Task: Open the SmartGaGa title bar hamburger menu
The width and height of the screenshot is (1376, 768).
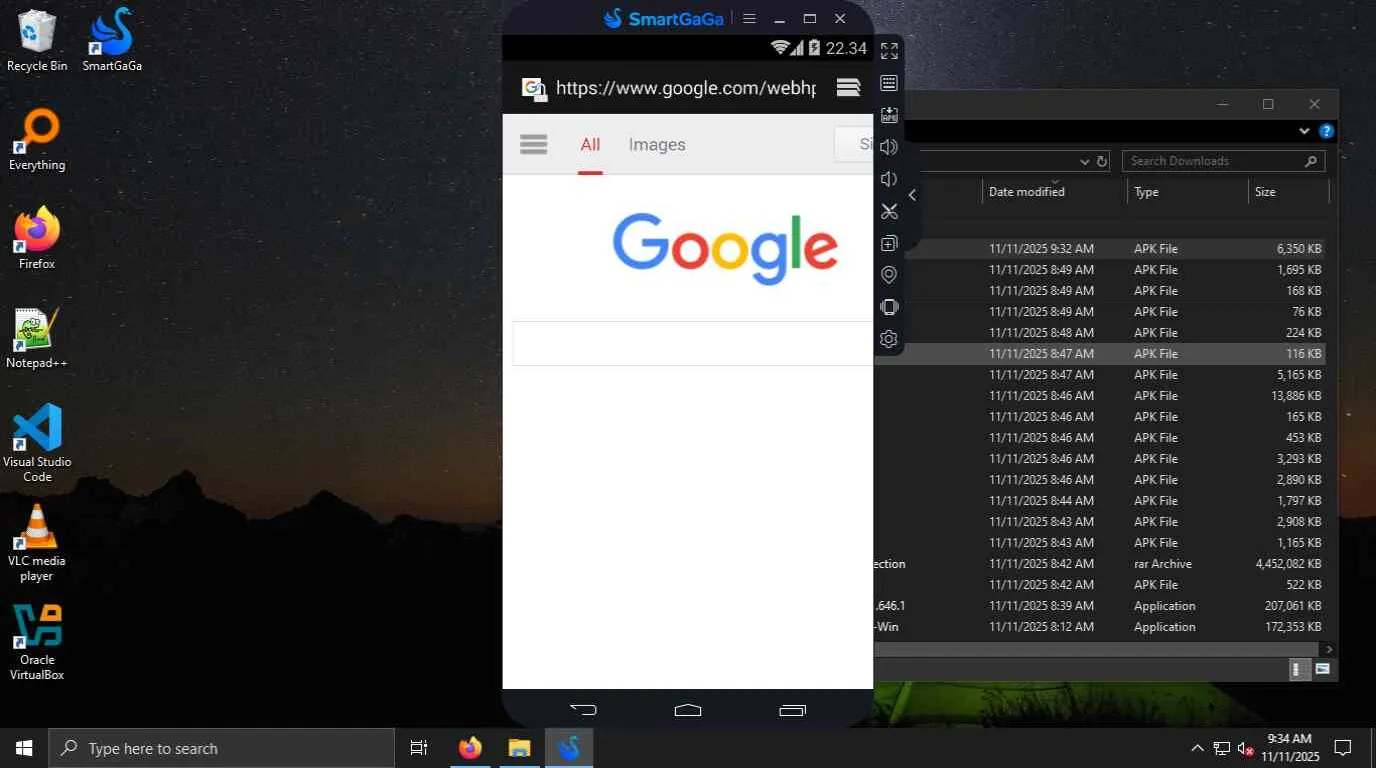Action: coord(749,18)
